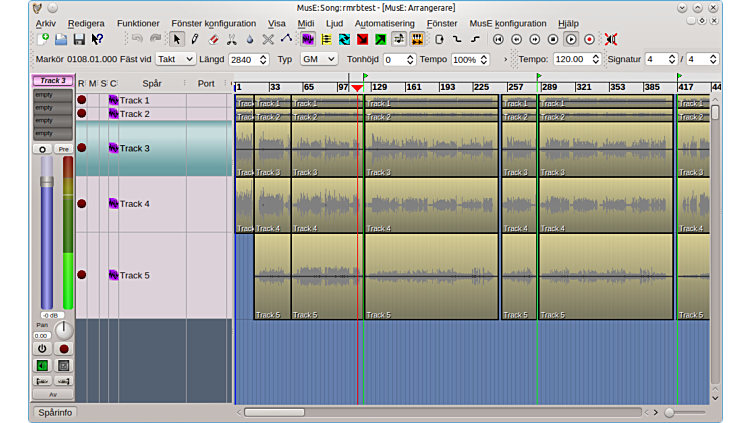Select the Pencil draw tool
This screenshot has height=423, width=752.
click(x=195, y=39)
